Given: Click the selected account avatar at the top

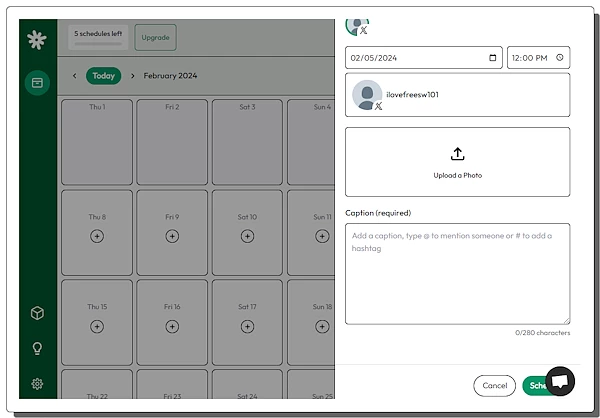Looking at the screenshot, I should (357, 26).
